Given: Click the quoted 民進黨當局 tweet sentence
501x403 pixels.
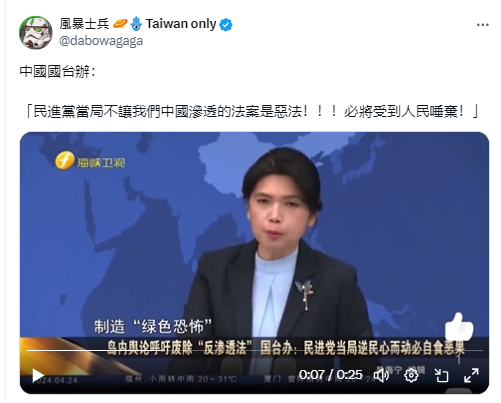Looking at the screenshot, I should [x=253, y=111].
